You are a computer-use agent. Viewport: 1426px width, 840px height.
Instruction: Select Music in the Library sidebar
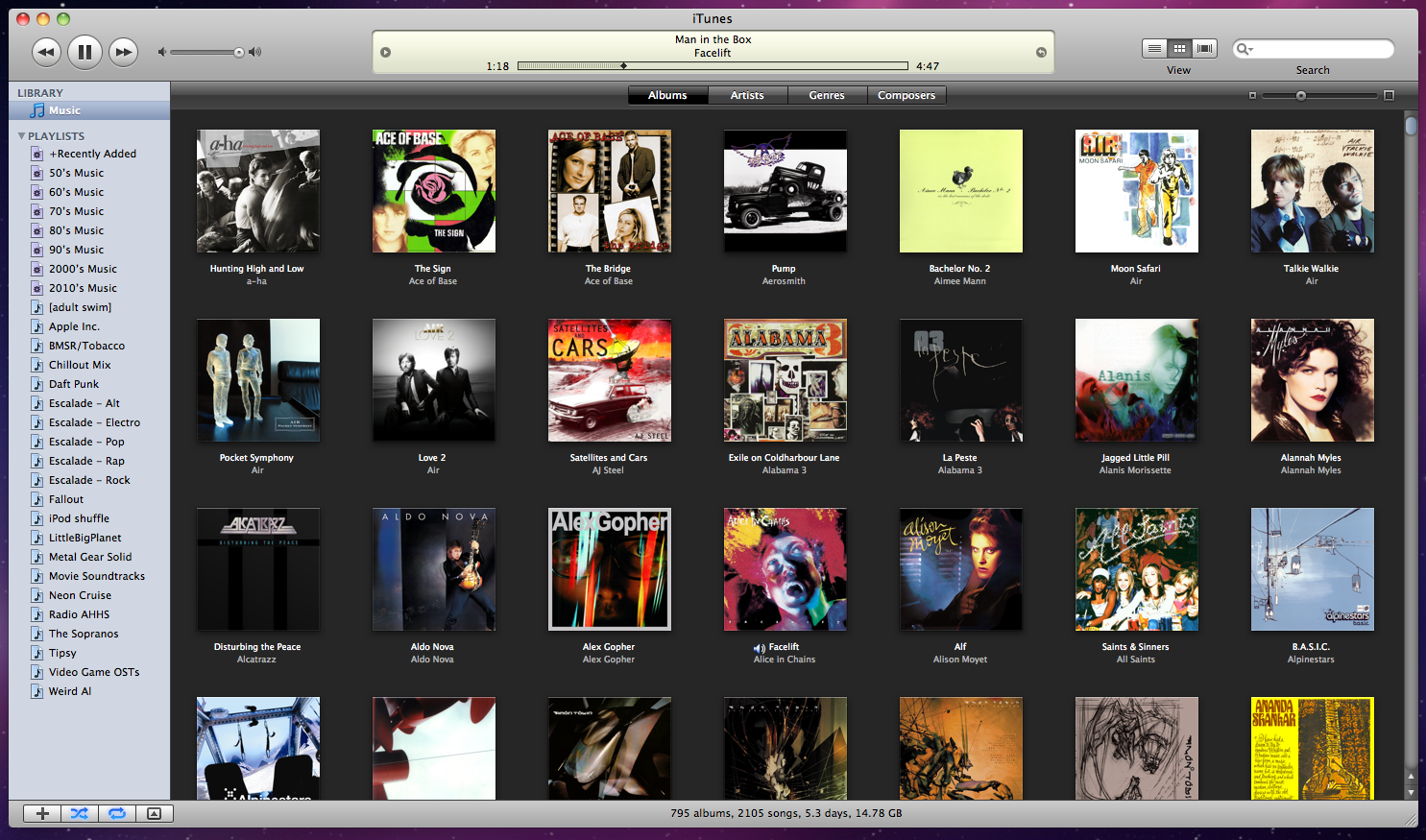pos(89,110)
